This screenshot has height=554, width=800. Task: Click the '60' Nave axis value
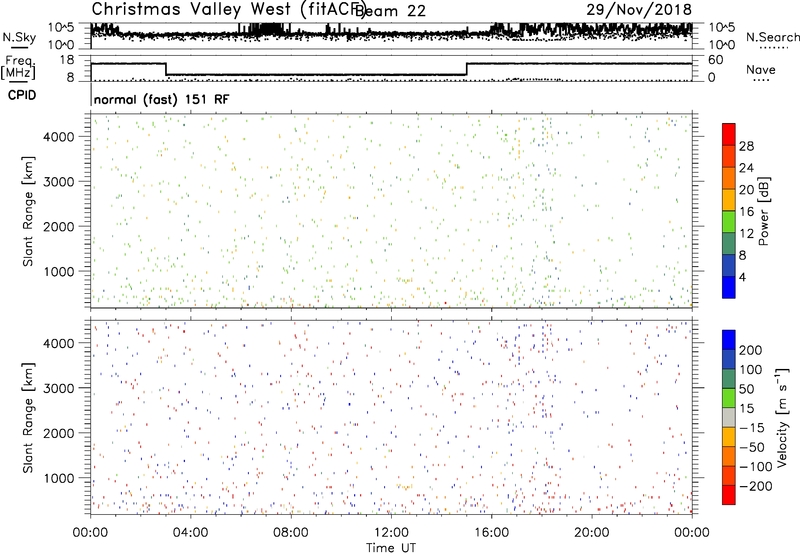[715, 60]
